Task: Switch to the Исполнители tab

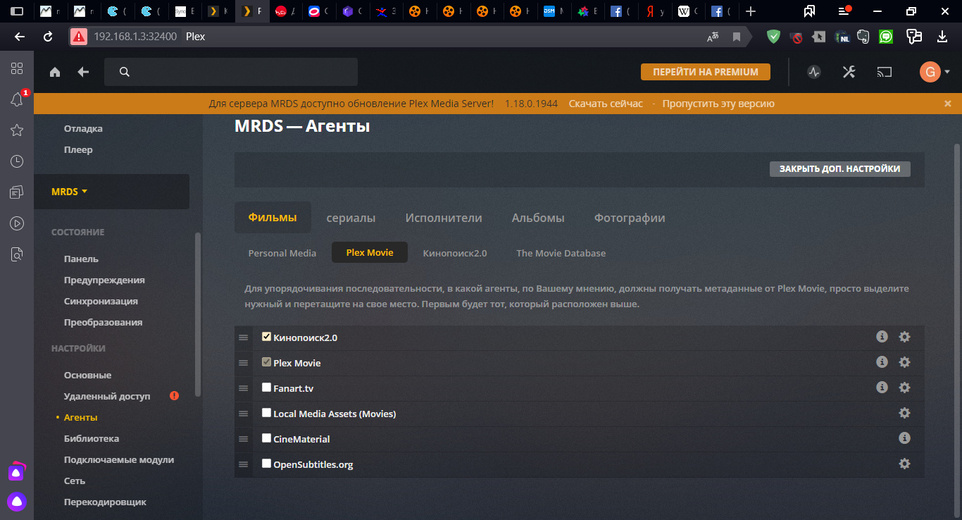Action: (x=444, y=218)
